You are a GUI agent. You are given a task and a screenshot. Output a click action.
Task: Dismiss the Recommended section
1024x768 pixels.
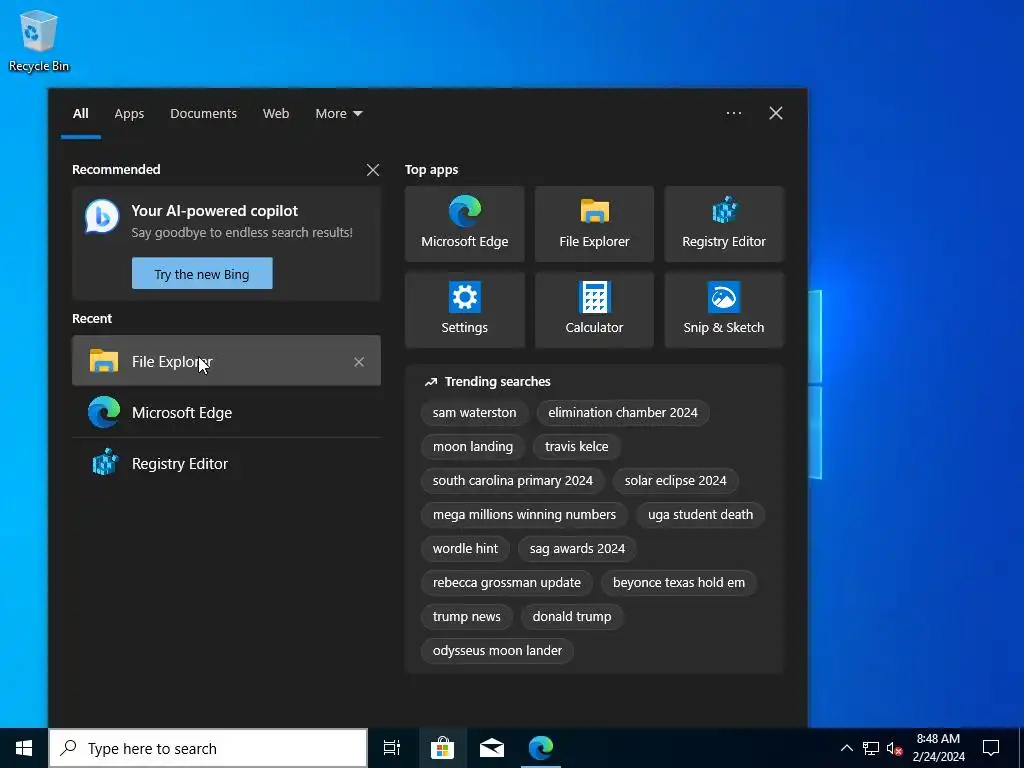coord(373,170)
